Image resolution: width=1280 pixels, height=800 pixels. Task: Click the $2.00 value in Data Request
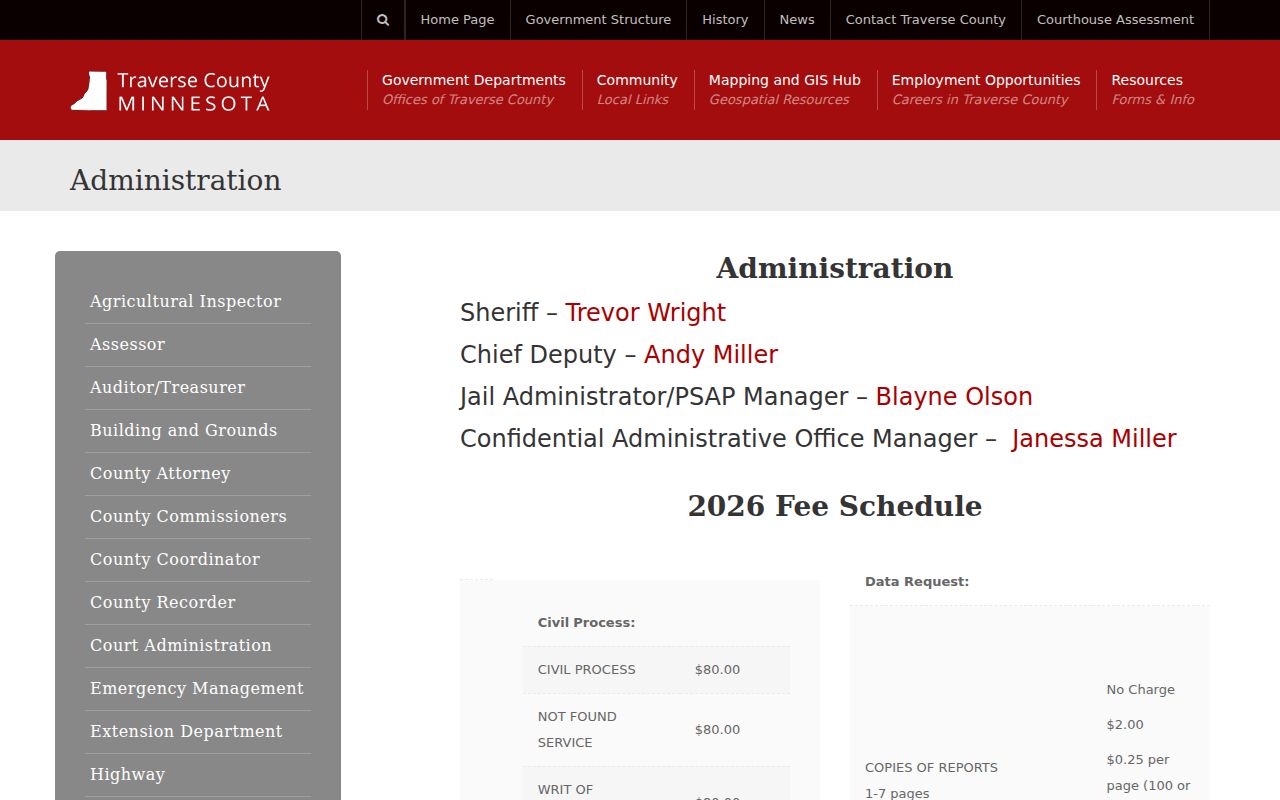tap(1125, 725)
